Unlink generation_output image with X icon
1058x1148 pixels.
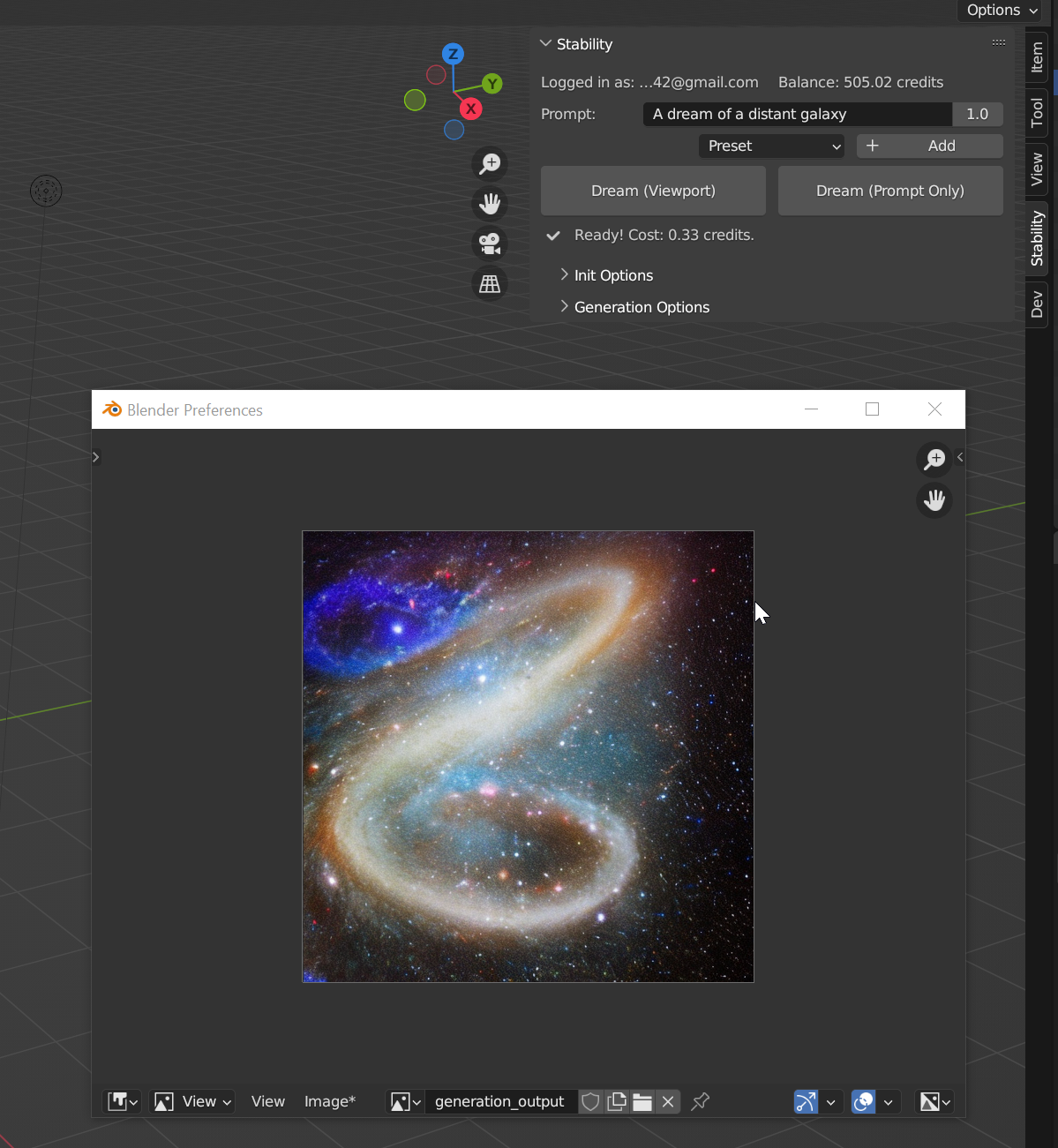coord(668,1101)
